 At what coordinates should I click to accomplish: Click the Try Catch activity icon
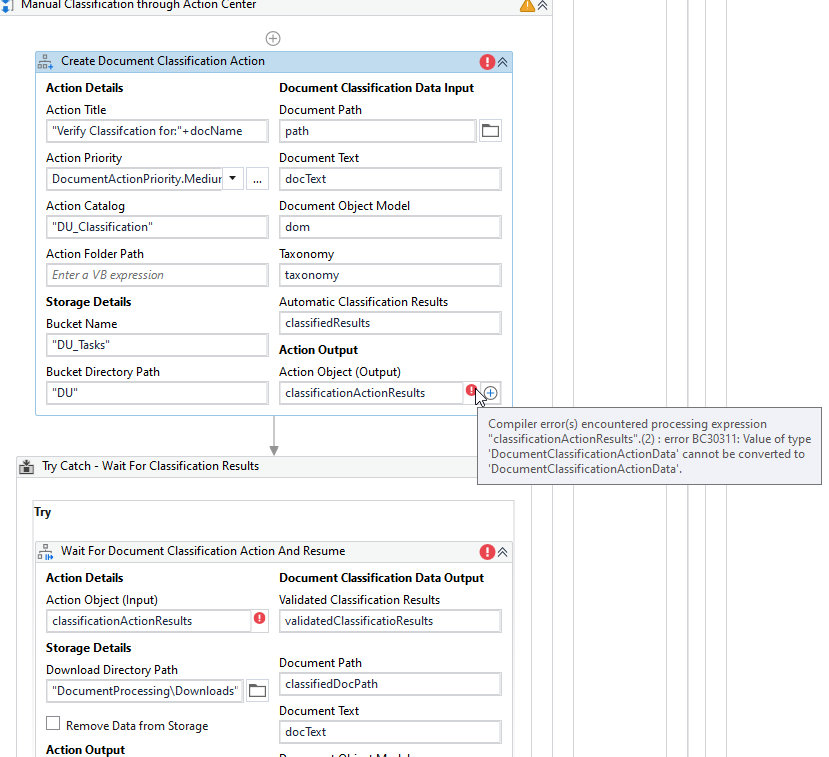pyautogui.click(x=26, y=467)
